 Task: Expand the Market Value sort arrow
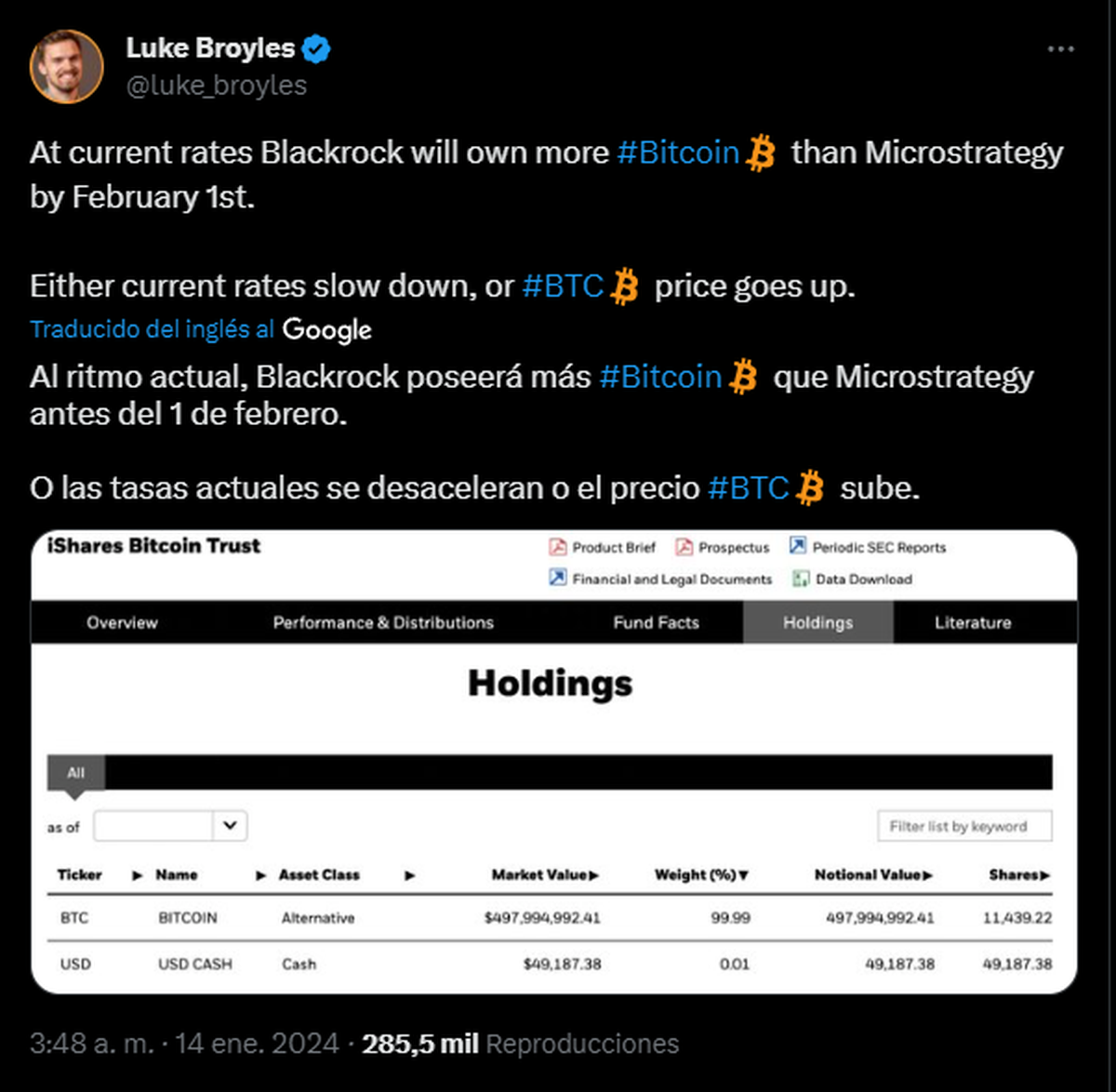(594, 875)
